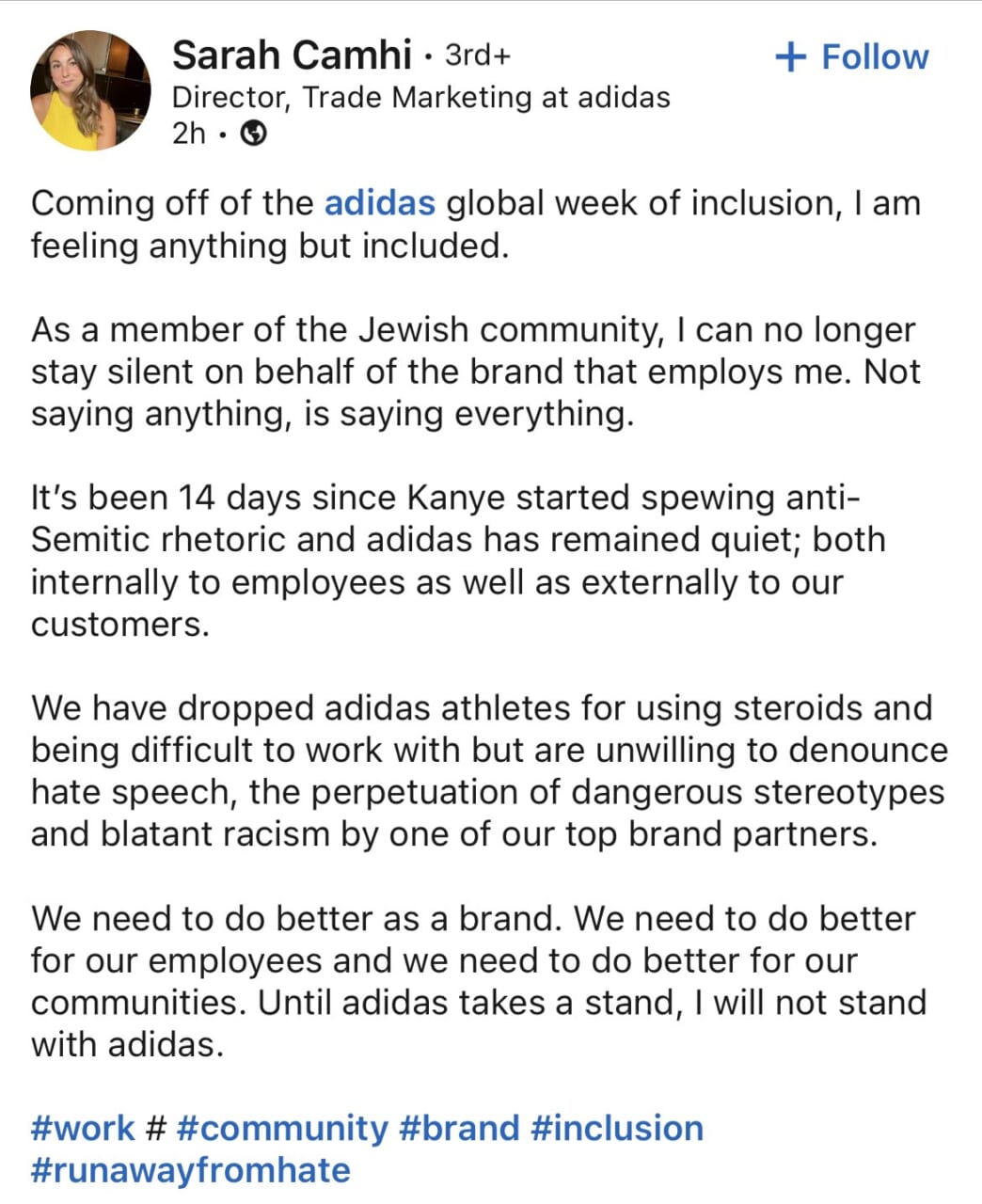Click the paragraph mentioning the Jewish community
This screenshot has width=982, height=1204.
(475, 372)
